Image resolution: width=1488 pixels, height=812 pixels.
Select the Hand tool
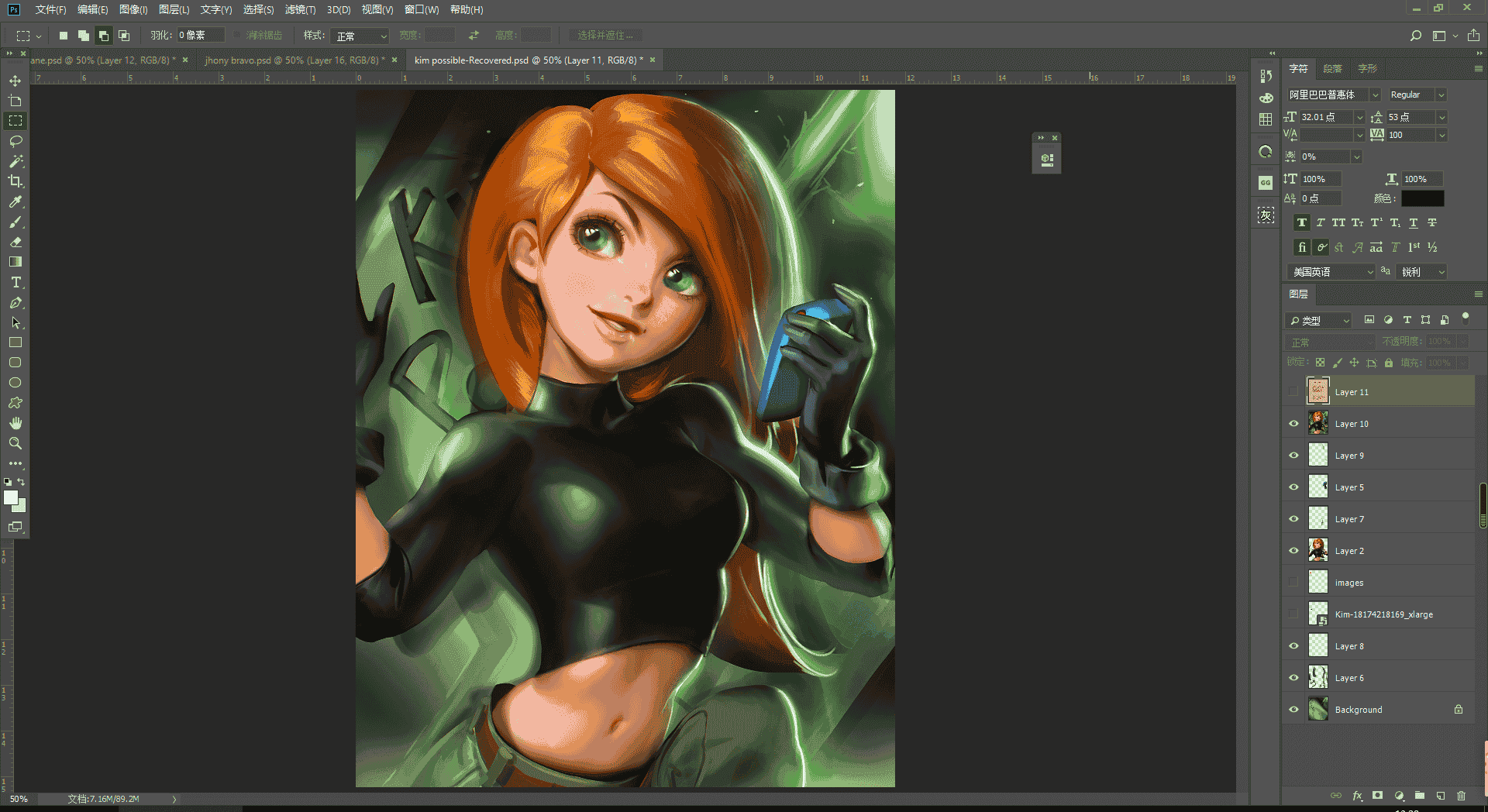[15, 423]
